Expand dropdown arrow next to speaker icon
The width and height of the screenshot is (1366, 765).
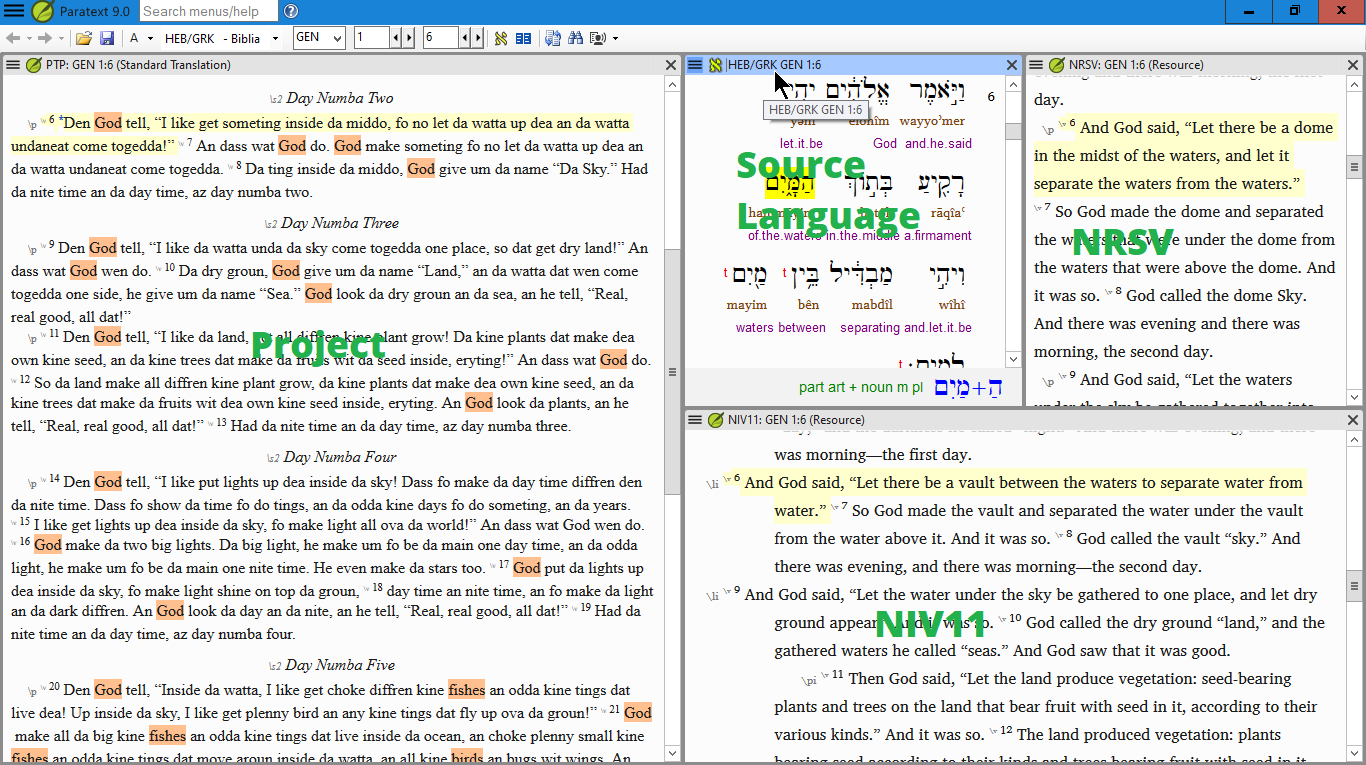pyautogui.click(x=615, y=38)
